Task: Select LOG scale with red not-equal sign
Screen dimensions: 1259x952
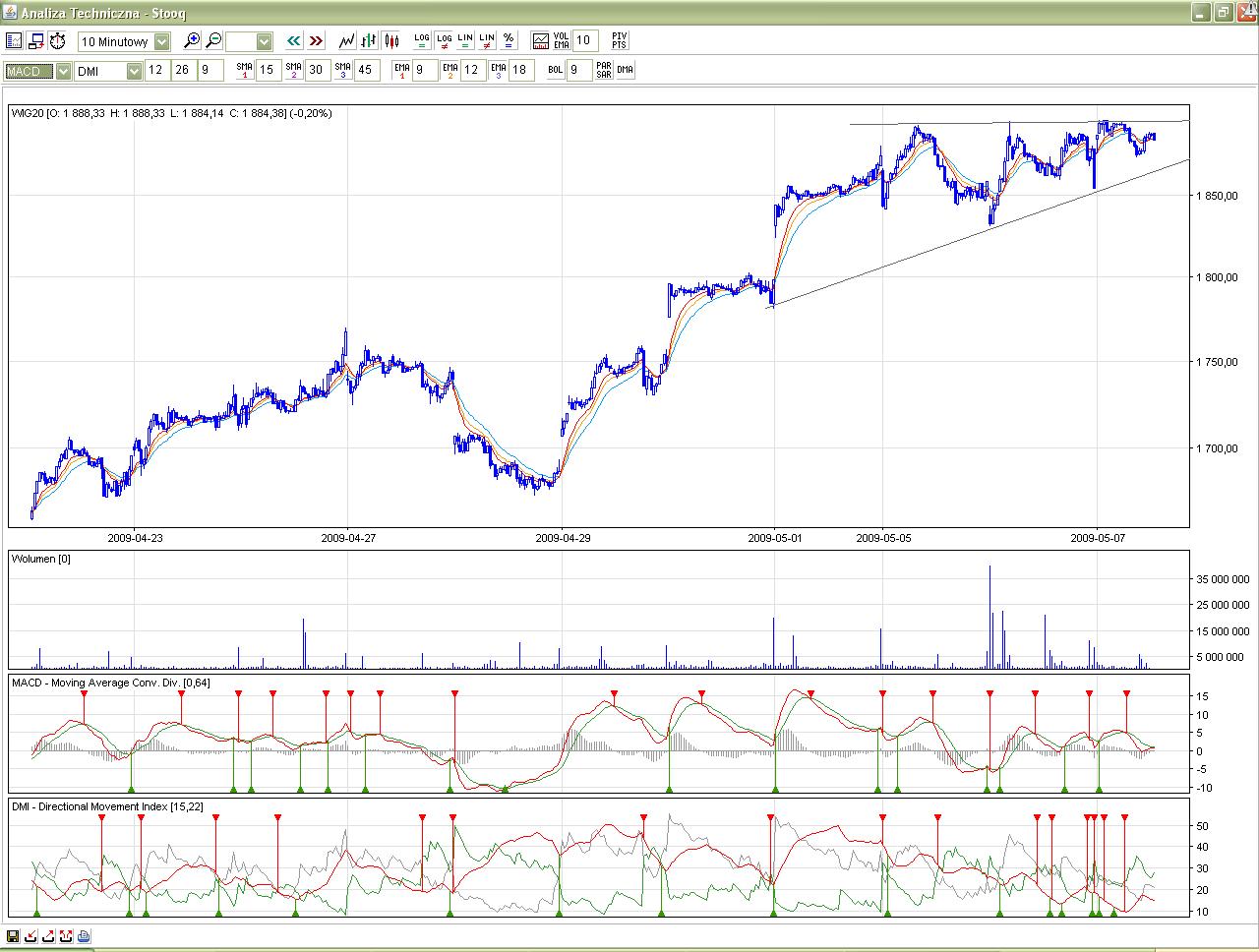Action: (444, 41)
